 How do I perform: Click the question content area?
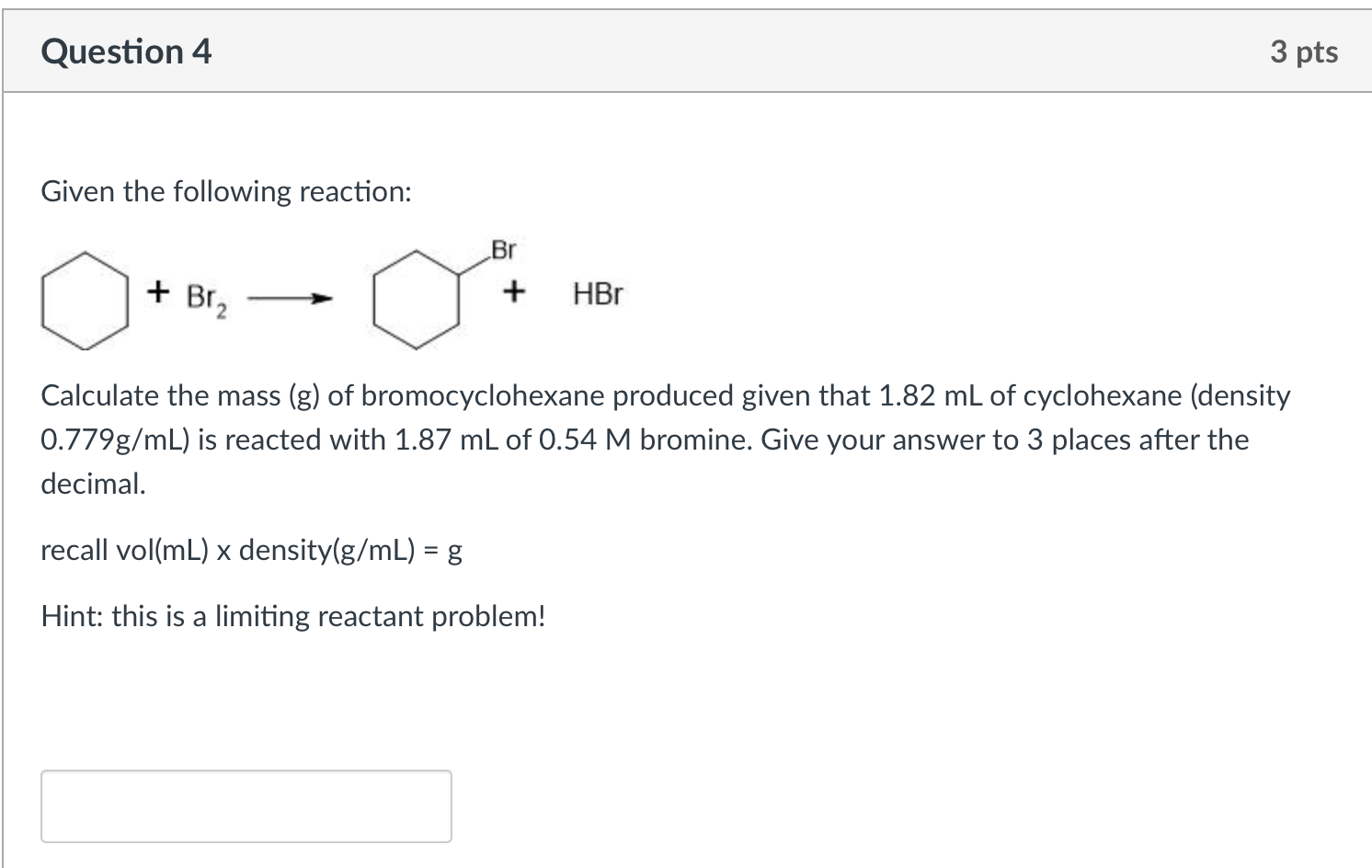coord(686,478)
